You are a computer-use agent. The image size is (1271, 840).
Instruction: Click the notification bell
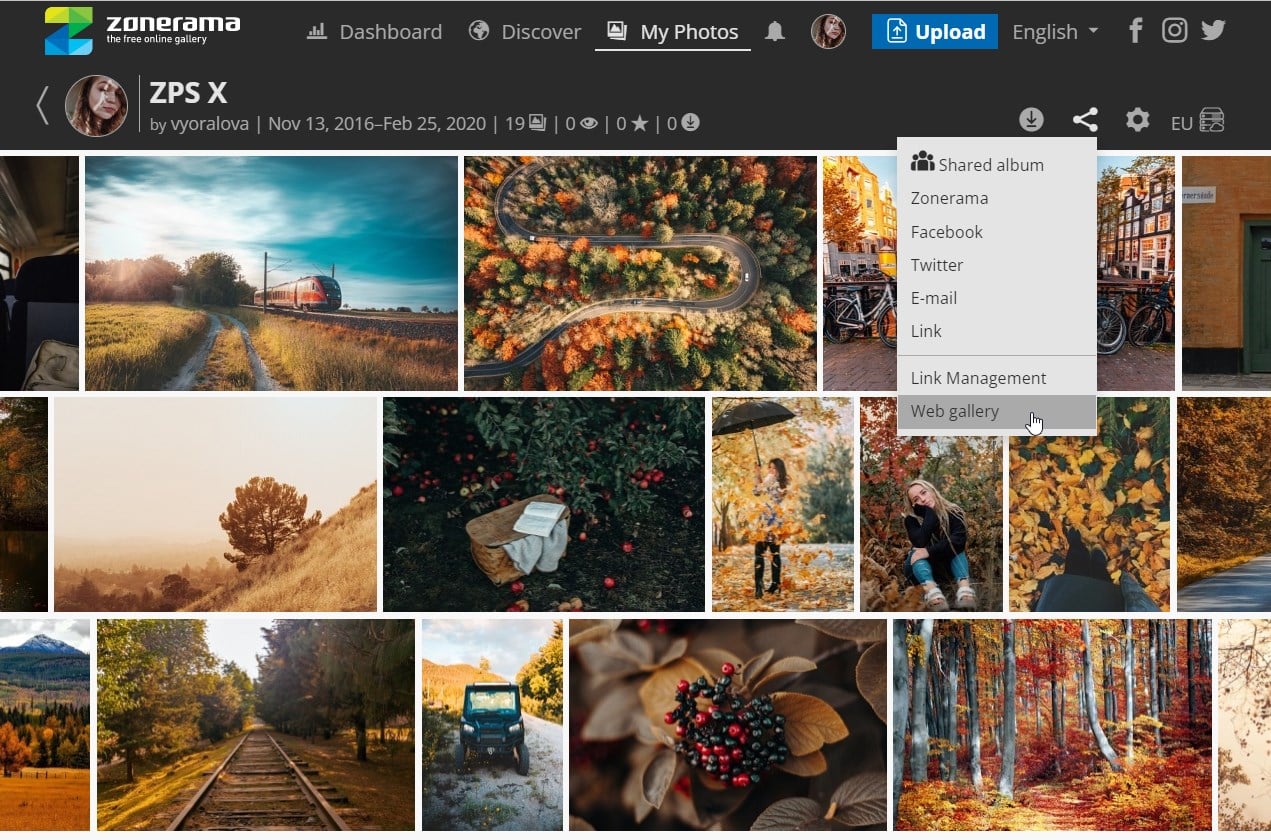775,31
